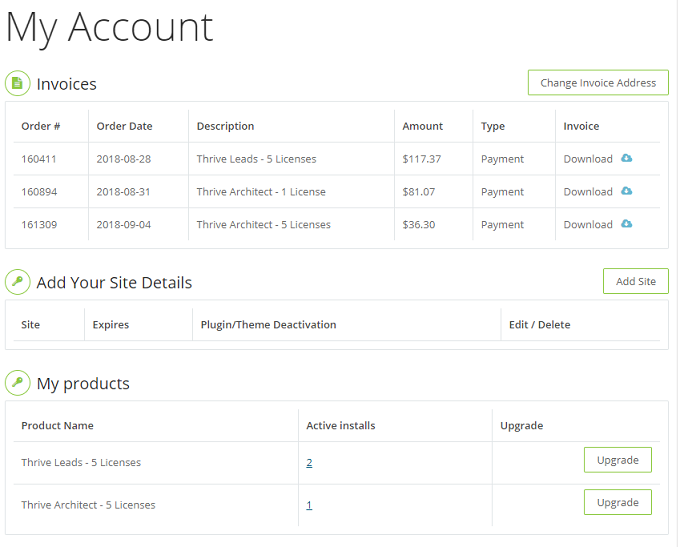Screen dimensions: 680x547
Task: Click invoice description Thrive Leads - 5 Licenses
Action: tap(256, 159)
